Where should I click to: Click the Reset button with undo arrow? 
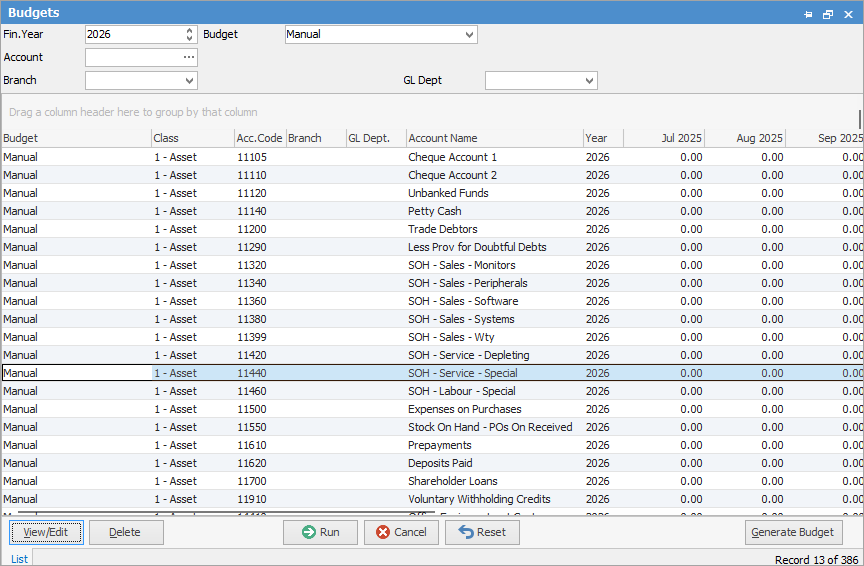(x=482, y=532)
